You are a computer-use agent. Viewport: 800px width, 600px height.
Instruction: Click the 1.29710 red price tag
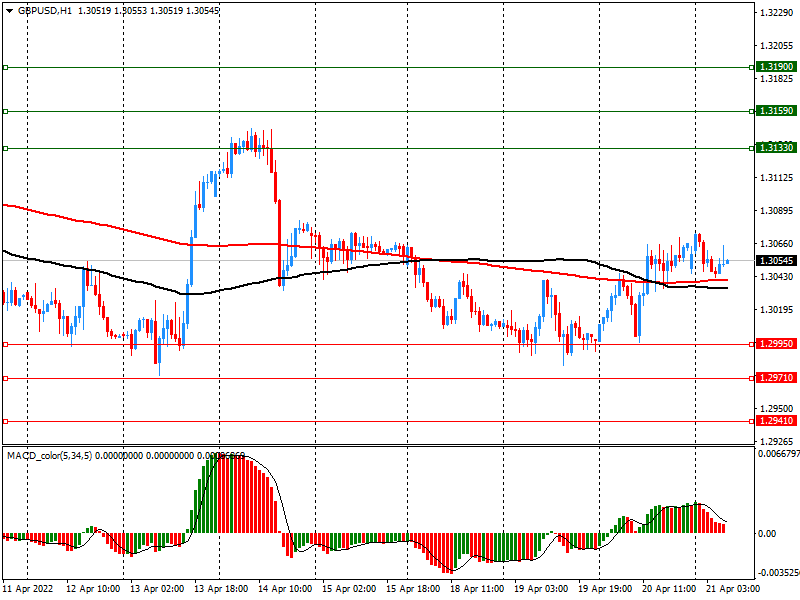(776, 379)
